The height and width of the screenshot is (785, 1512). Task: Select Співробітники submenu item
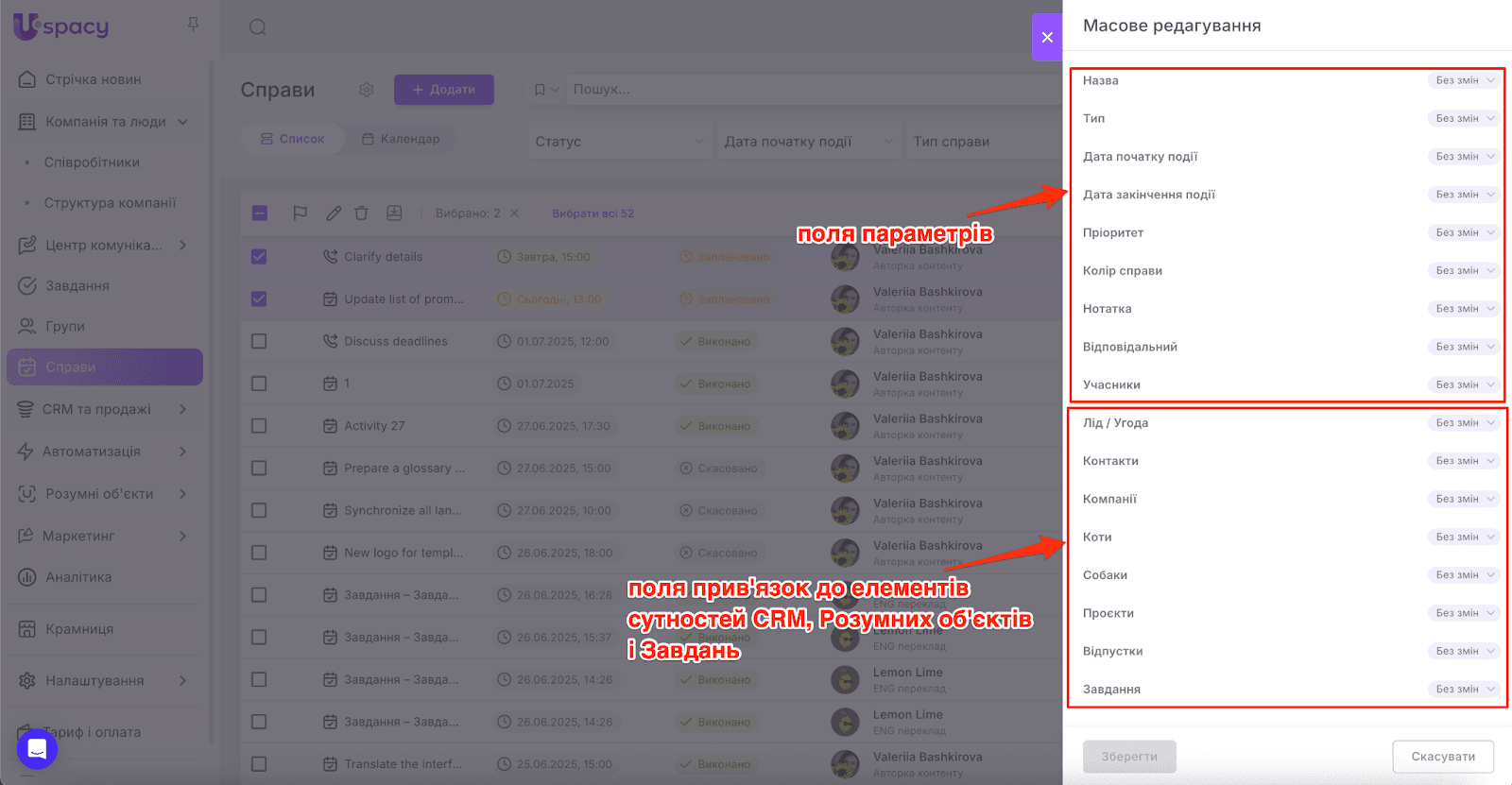92,162
